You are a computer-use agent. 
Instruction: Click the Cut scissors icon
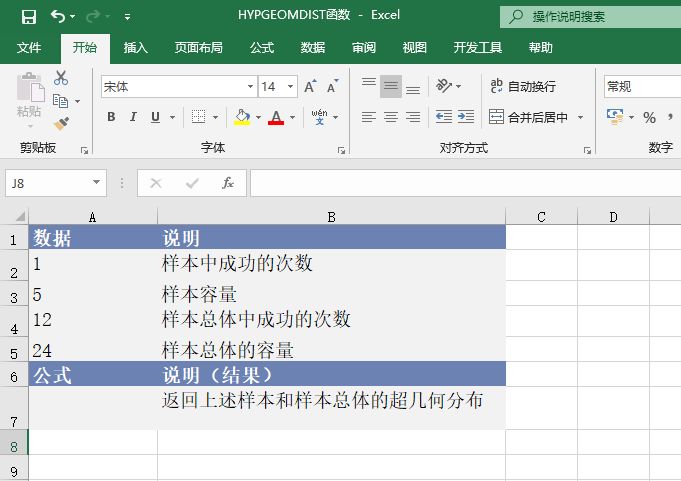tap(61, 78)
